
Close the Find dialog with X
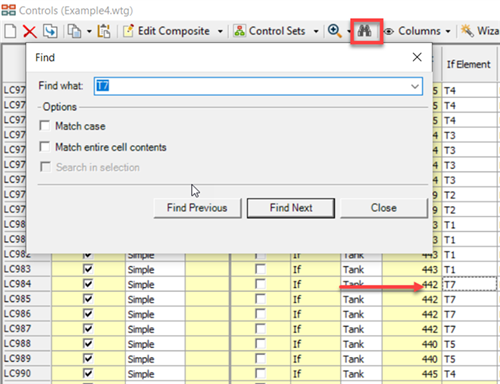coord(417,57)
